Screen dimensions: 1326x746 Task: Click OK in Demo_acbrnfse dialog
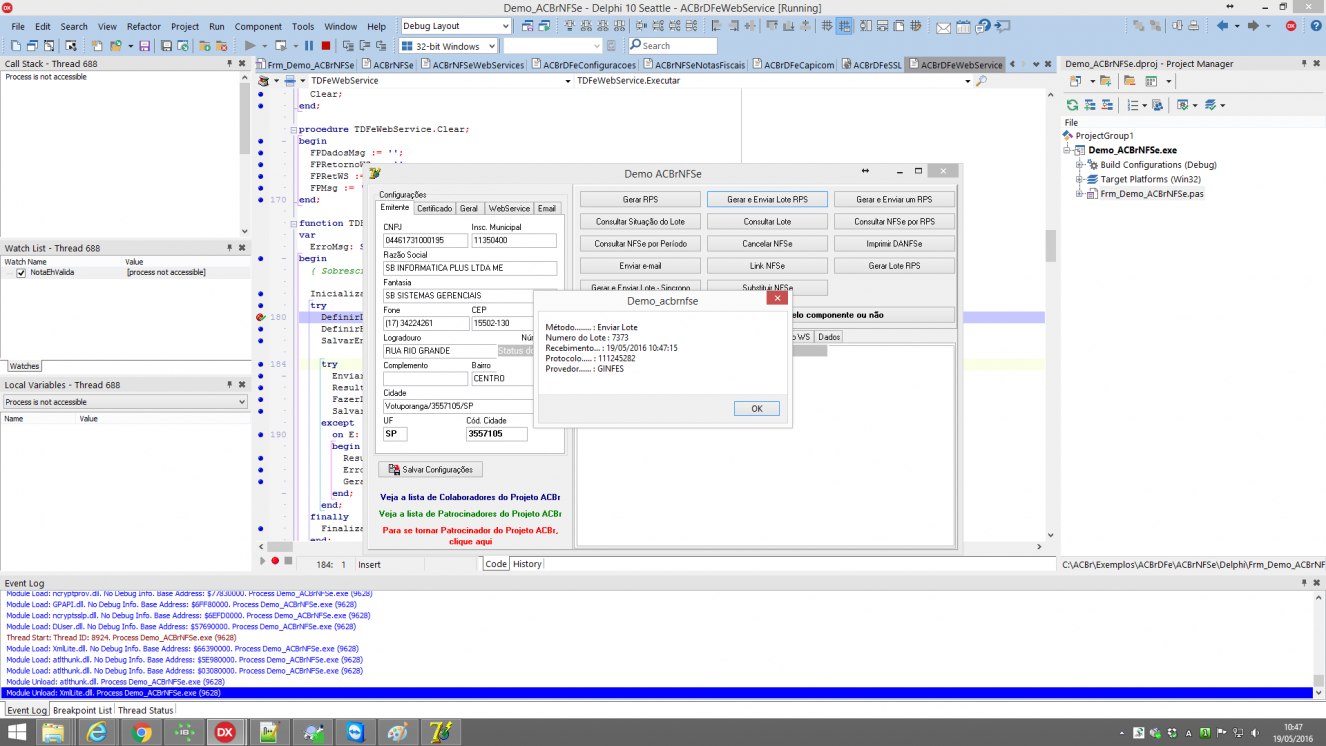(x=756, y=408)
